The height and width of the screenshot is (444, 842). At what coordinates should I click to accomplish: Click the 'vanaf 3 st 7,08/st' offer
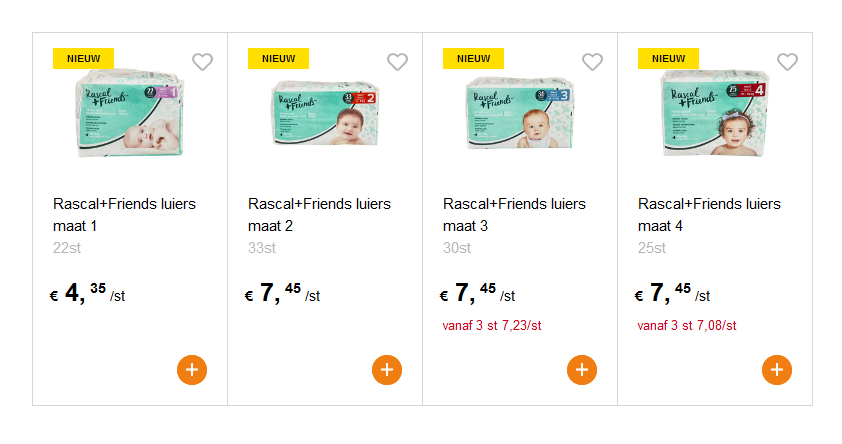coord(687,325)
